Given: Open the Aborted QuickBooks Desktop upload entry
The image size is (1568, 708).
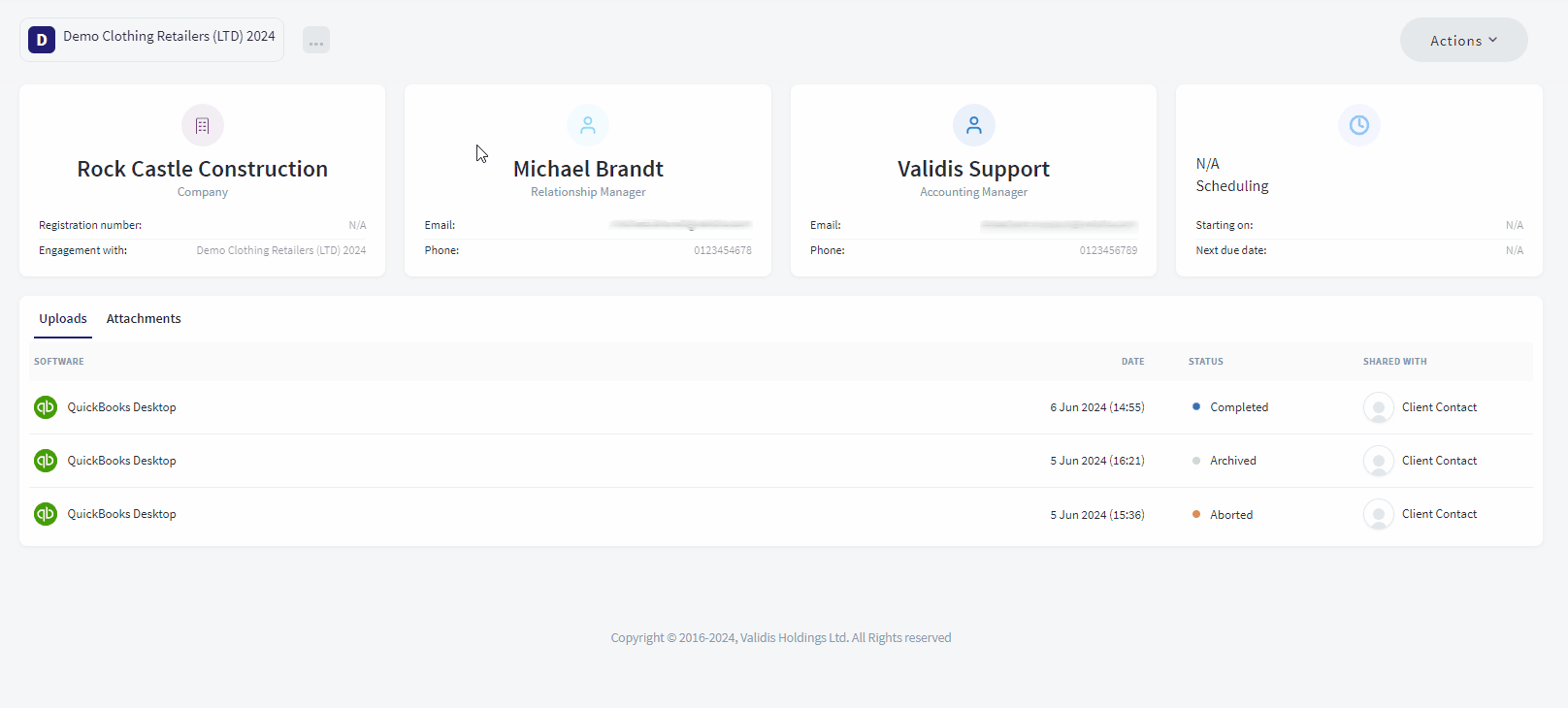Looking at the screenshot, I should pyautogui.click(x=781, y=514).
